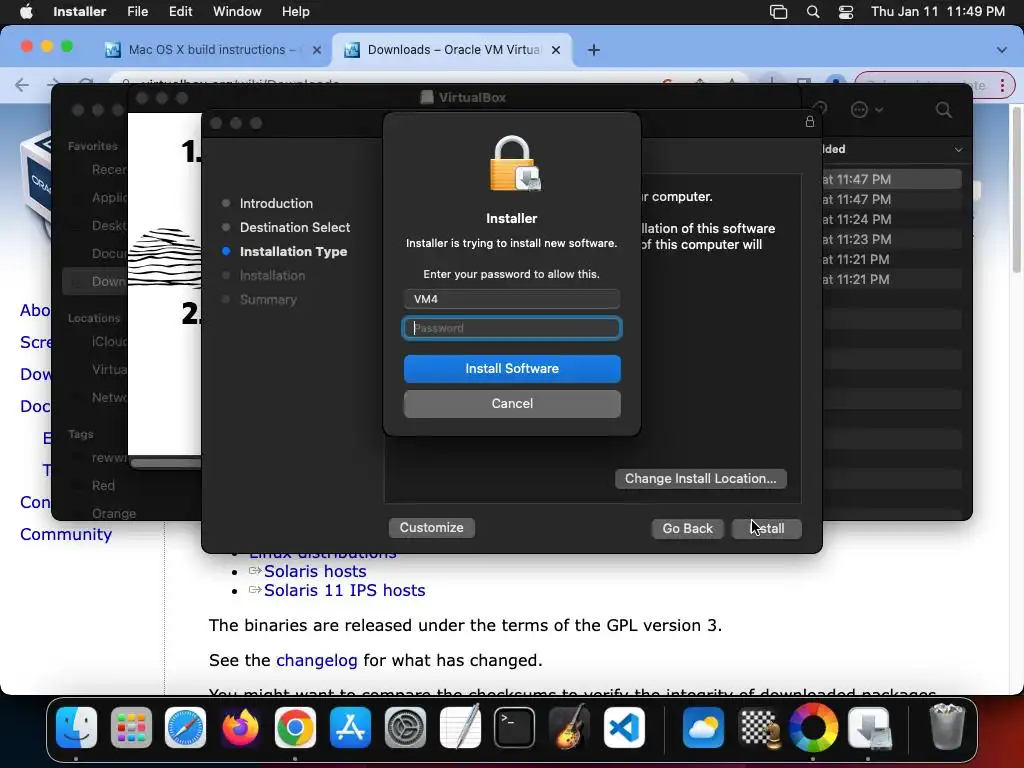Expand the Date Added column sort chevron
Screen dimensions: 1024x768
958,150
